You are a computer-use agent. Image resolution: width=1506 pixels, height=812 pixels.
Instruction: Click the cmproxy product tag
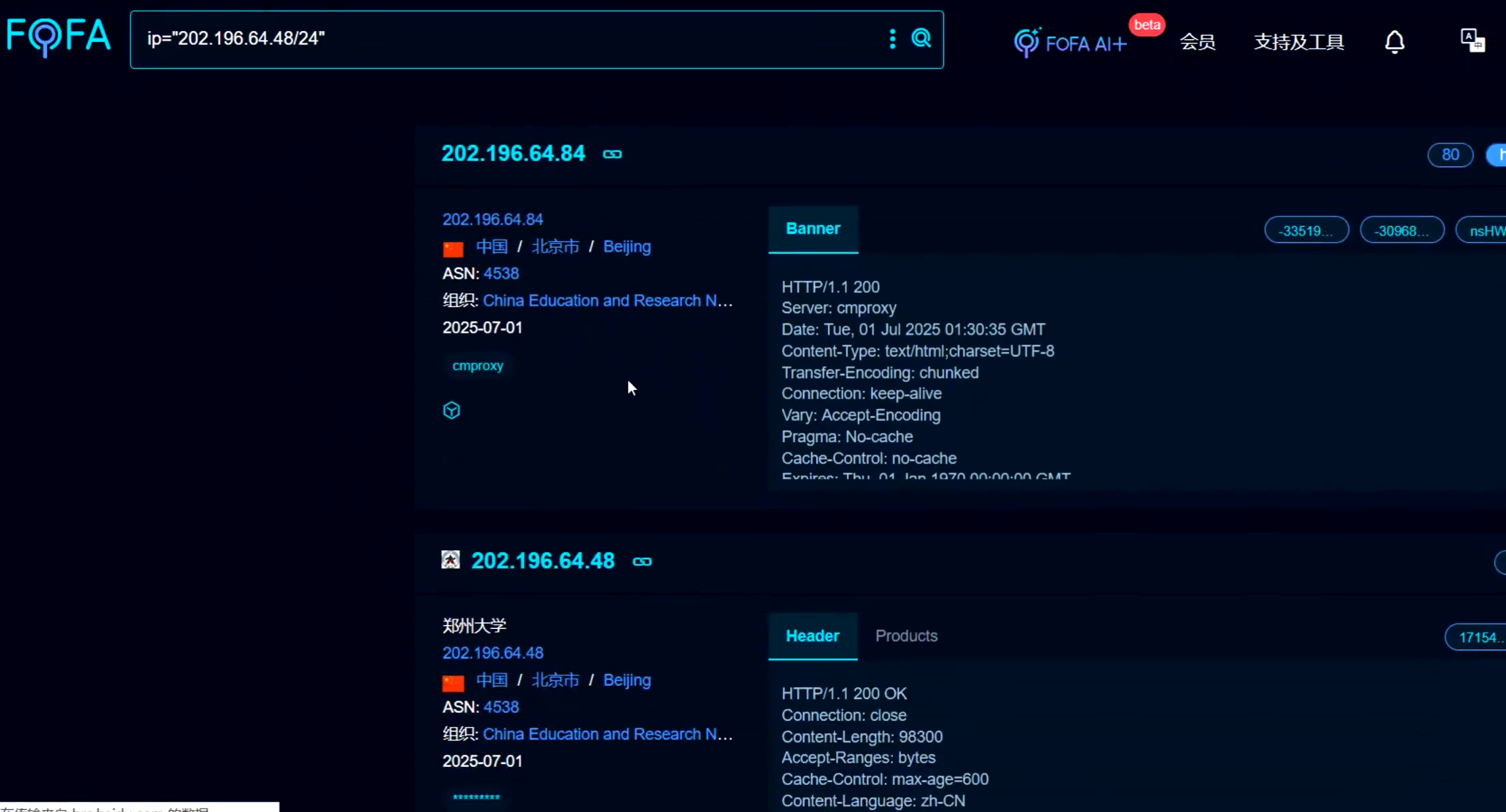477,366
